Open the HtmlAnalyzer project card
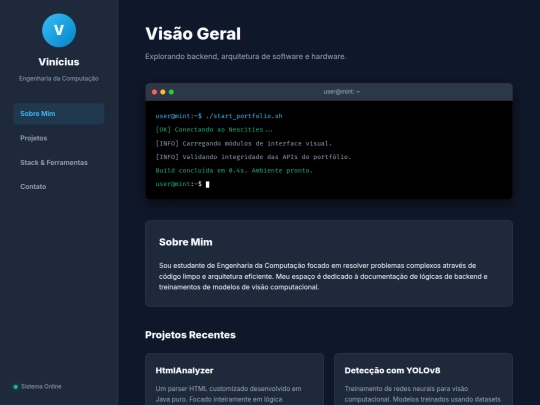 click(x=235, y=379)
